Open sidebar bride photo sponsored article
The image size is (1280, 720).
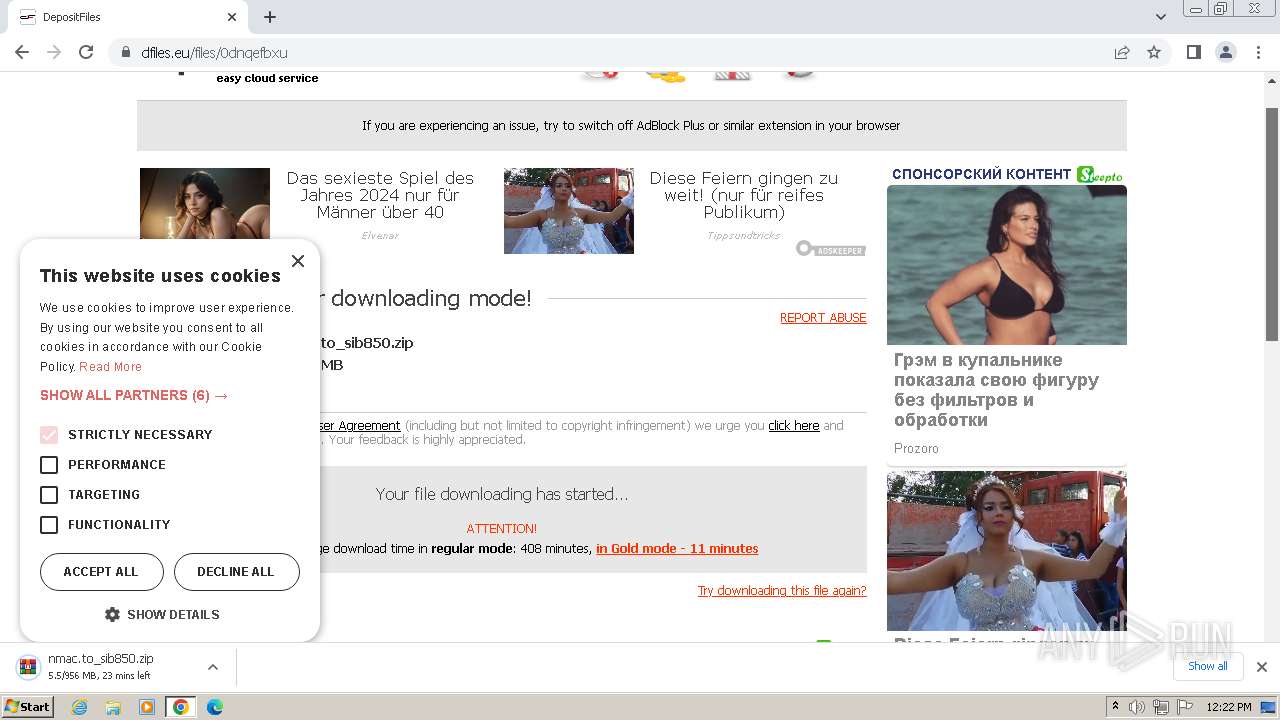1007,551
